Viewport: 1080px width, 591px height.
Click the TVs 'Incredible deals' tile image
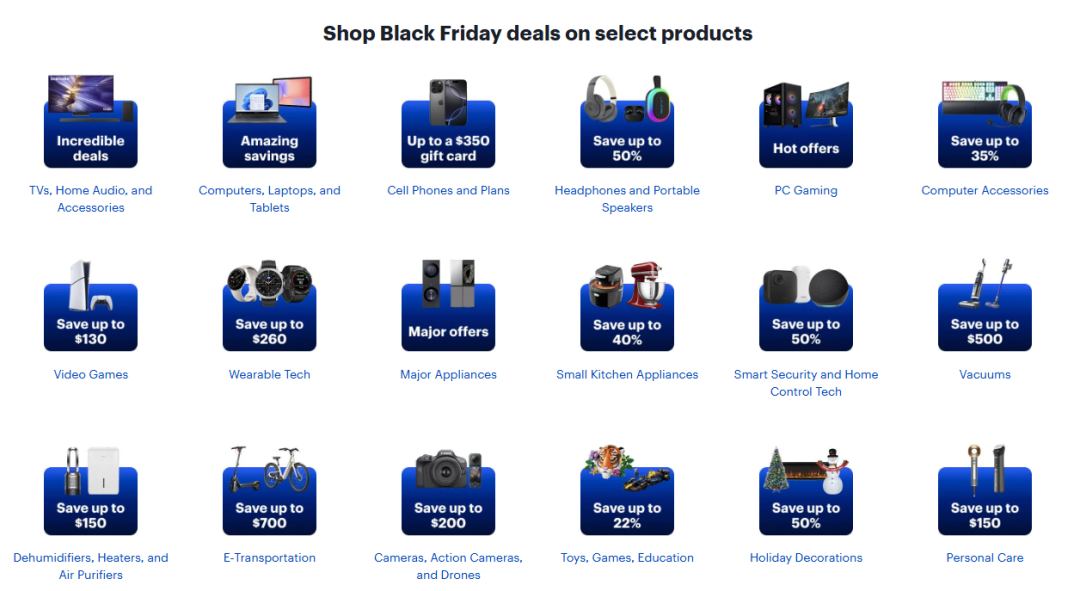click(x=90, y=125)
